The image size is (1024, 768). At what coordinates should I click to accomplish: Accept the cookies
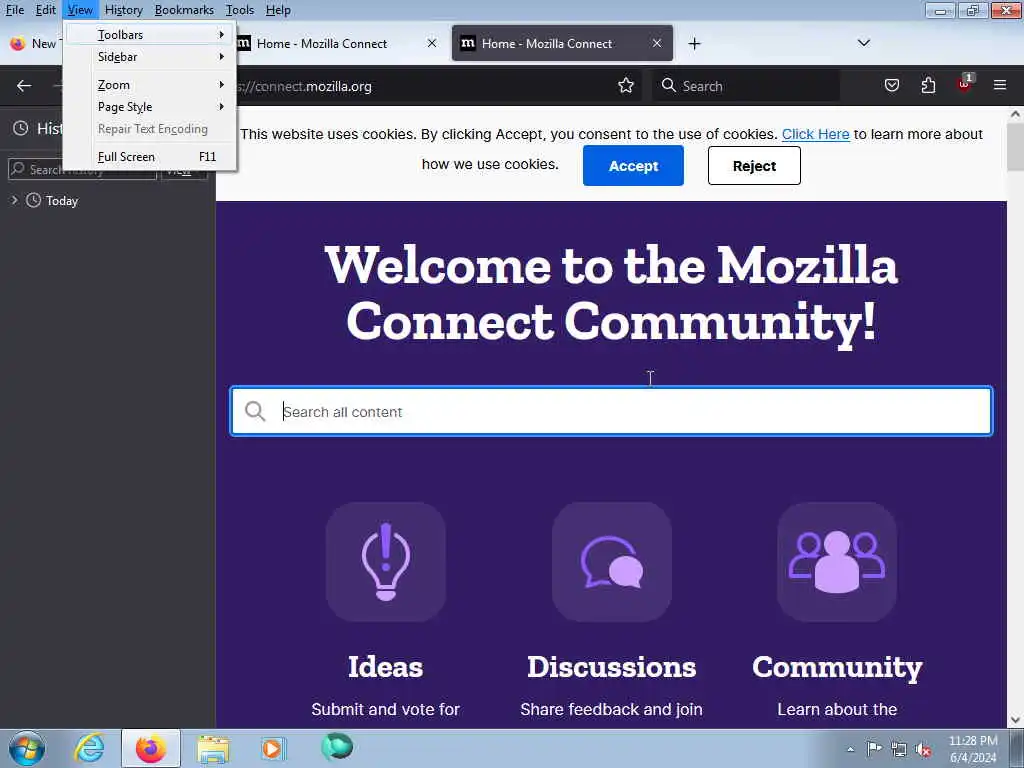tap(633, 166)
